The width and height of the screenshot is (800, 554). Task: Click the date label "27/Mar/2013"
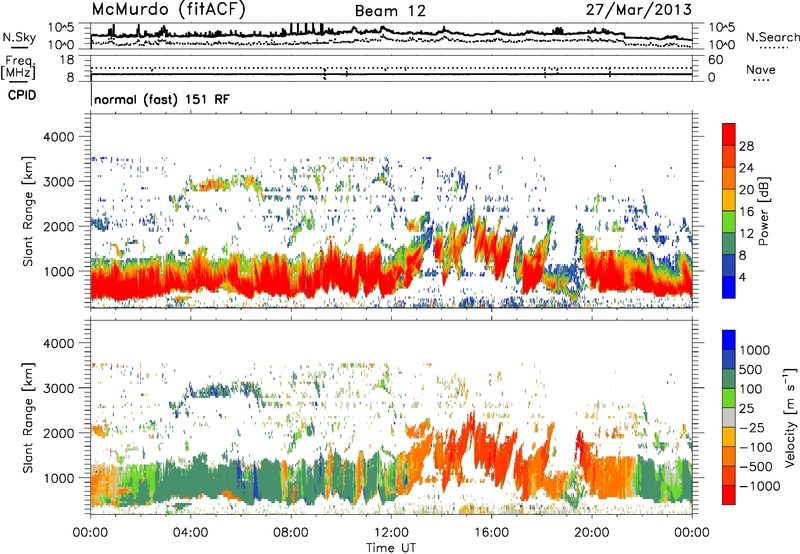639,10
